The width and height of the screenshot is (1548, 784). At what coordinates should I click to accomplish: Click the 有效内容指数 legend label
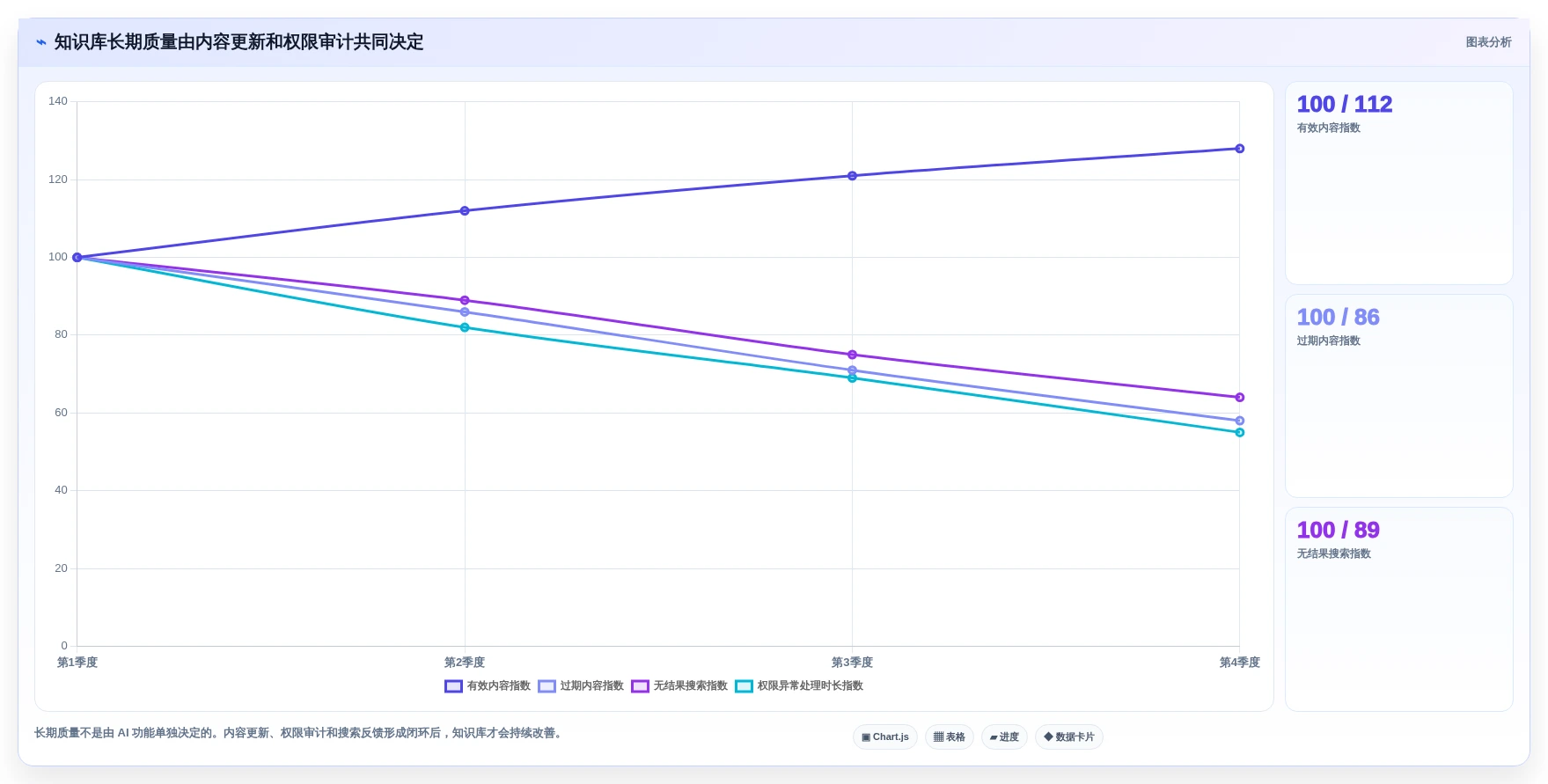[x=499, y=686]
